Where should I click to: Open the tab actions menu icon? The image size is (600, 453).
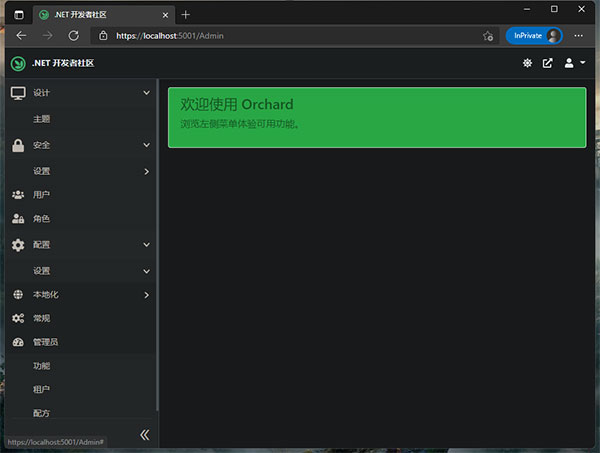tap(18, 15)
